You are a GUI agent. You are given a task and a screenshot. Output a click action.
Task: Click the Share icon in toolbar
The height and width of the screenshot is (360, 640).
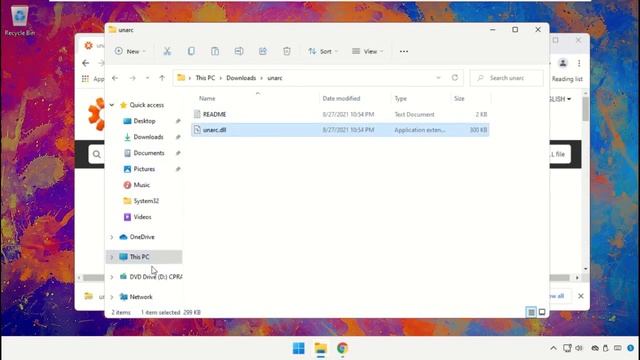pos(262,51)
